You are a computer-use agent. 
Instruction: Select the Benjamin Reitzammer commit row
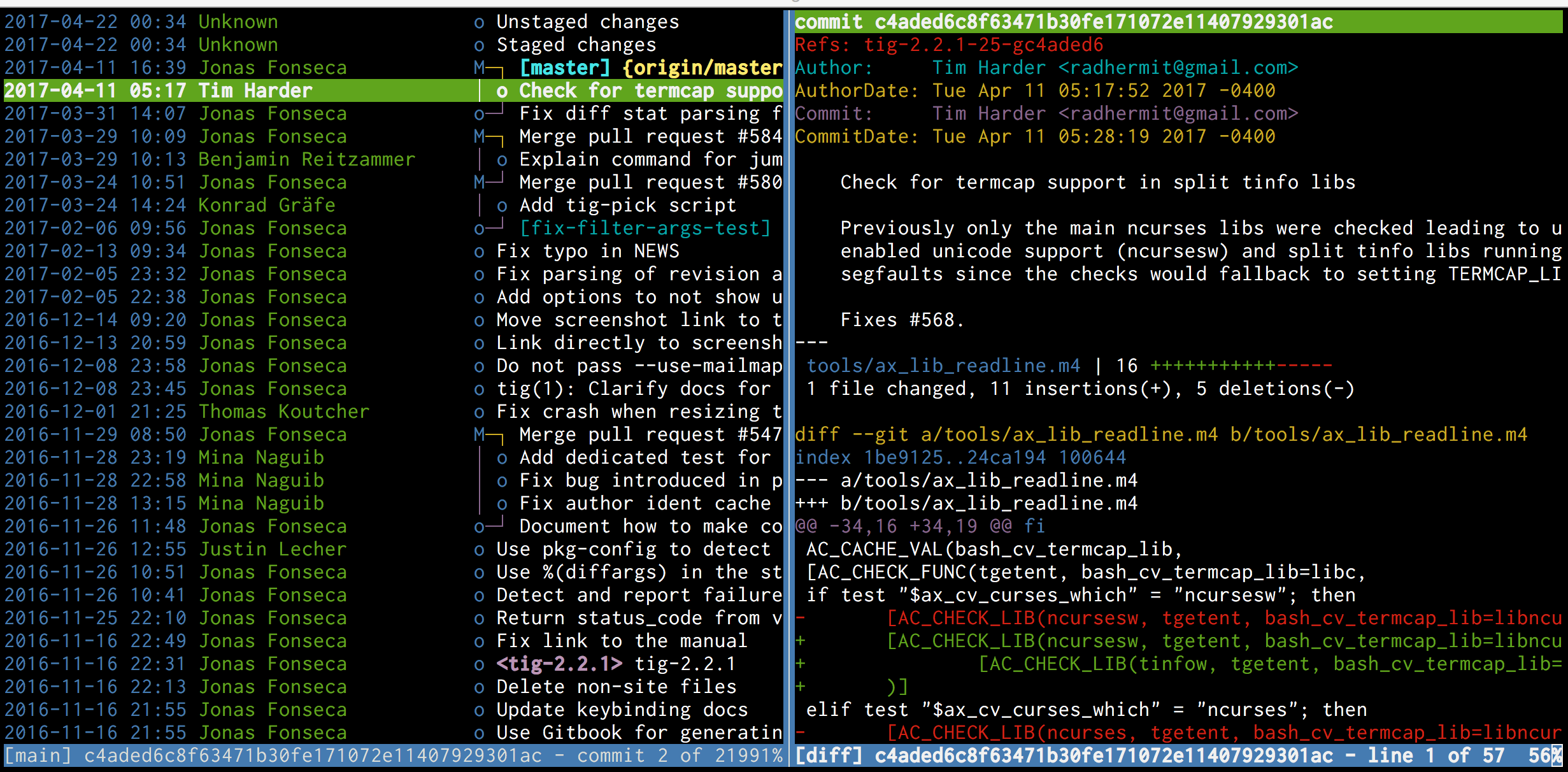click(x=306, y=160)
